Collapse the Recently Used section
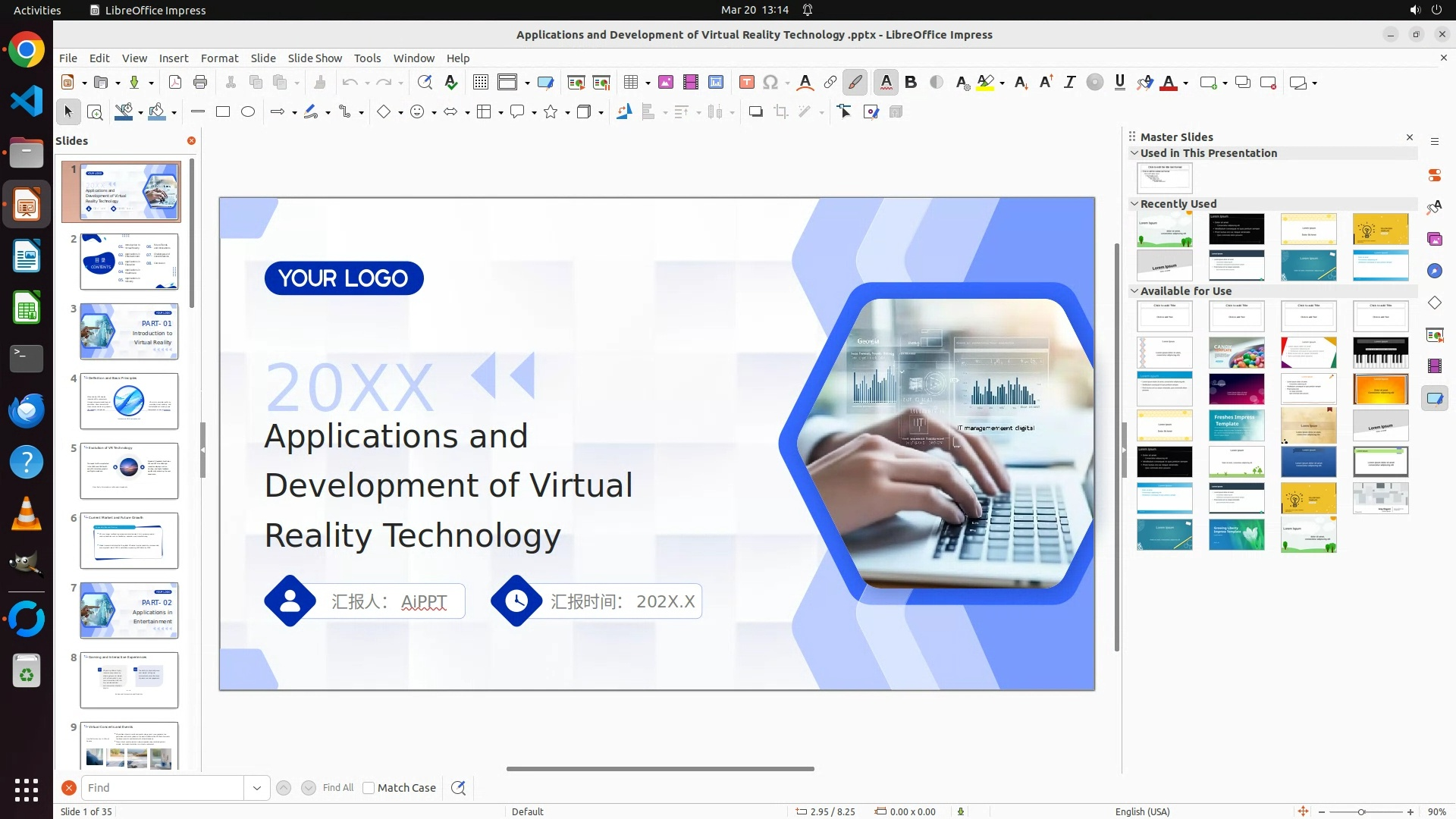Image resolution: width=1456 pixels, height=819 pixels. (x=1134, y=204)
